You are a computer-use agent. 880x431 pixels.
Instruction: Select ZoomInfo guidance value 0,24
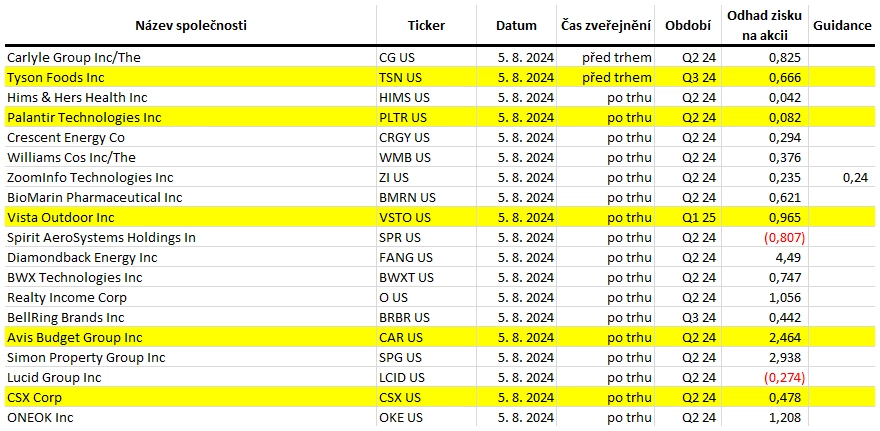tap(842, 177)
